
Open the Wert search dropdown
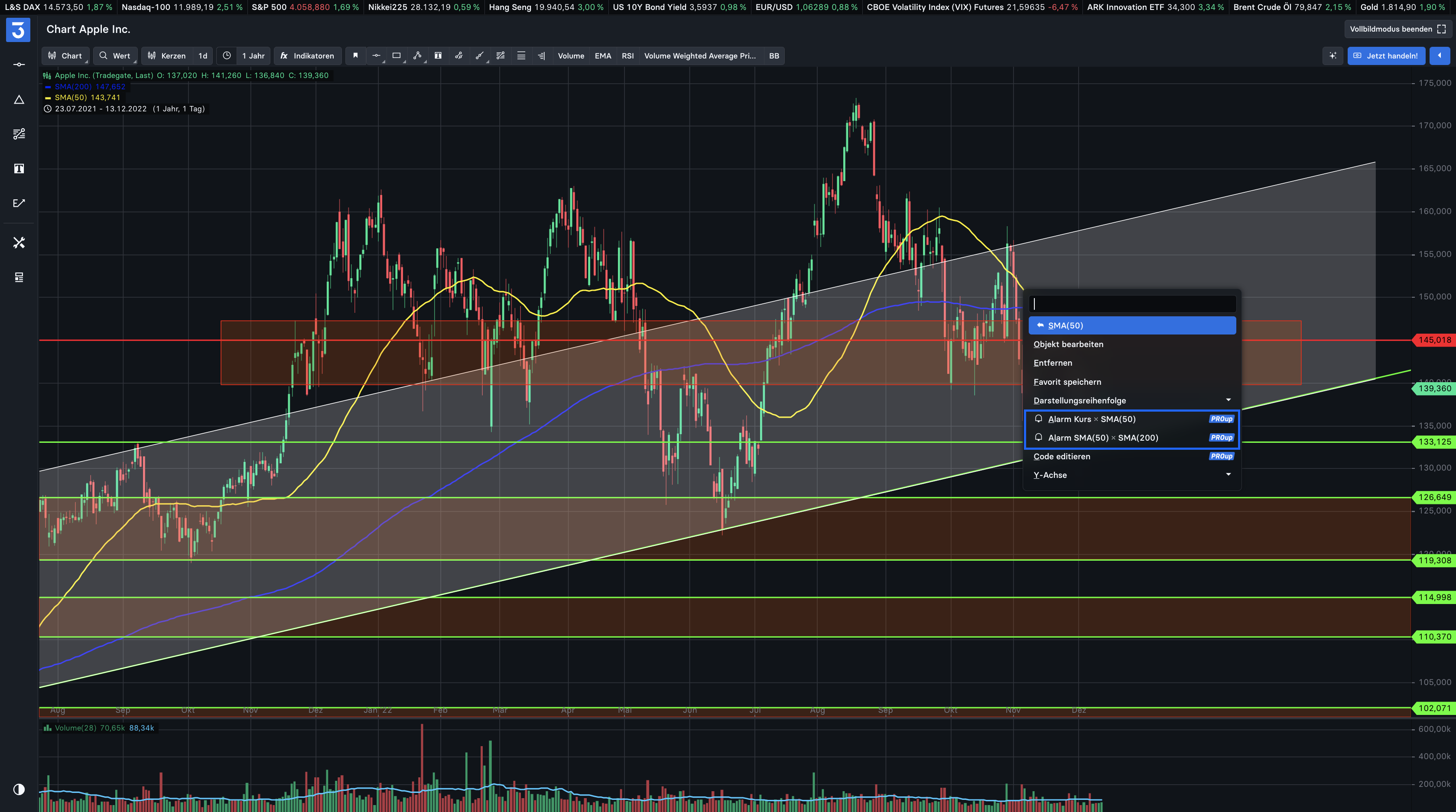pyautogui.click(x=115, y=55)
